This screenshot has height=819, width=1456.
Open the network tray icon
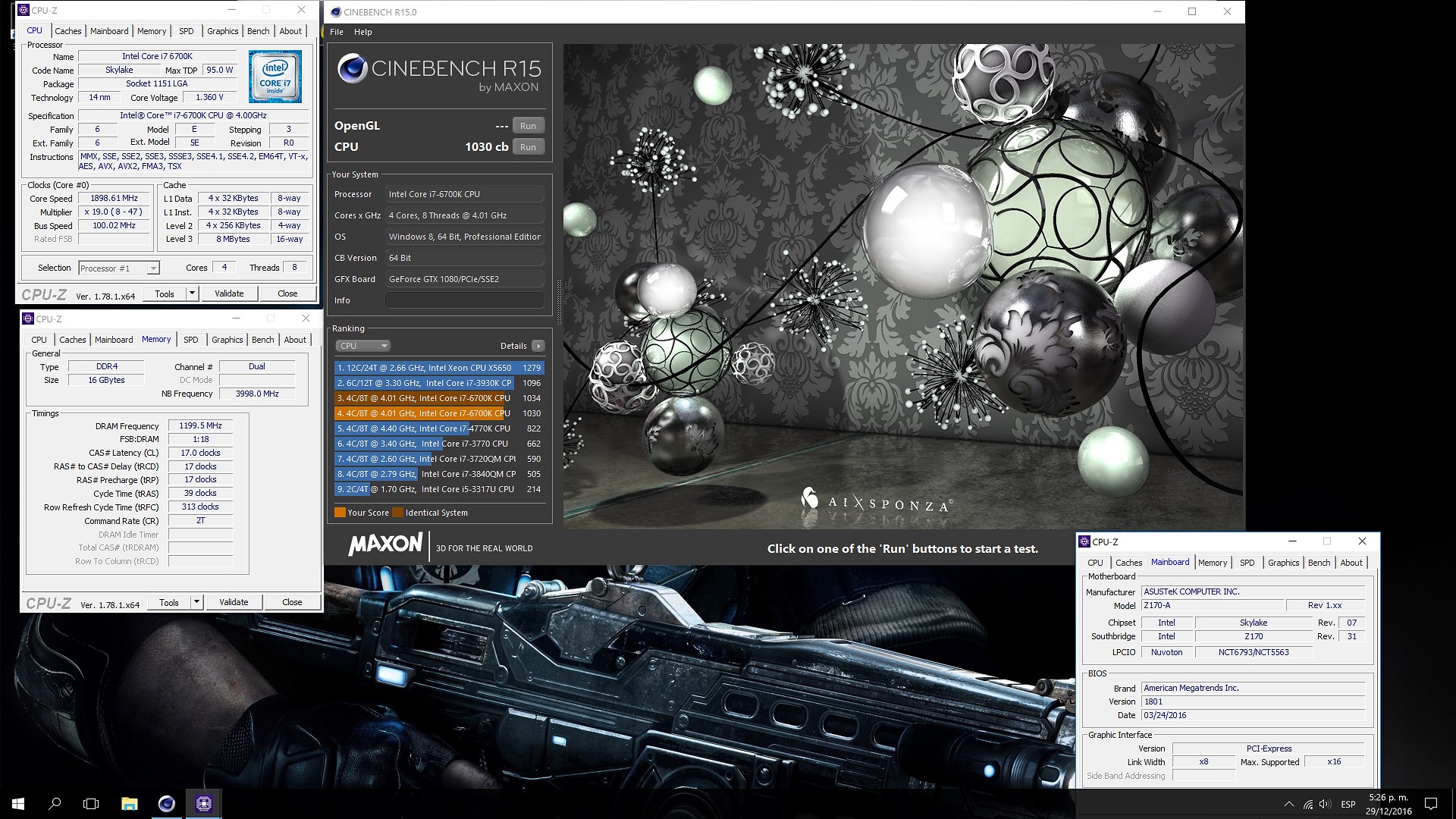coord(1307,804)
